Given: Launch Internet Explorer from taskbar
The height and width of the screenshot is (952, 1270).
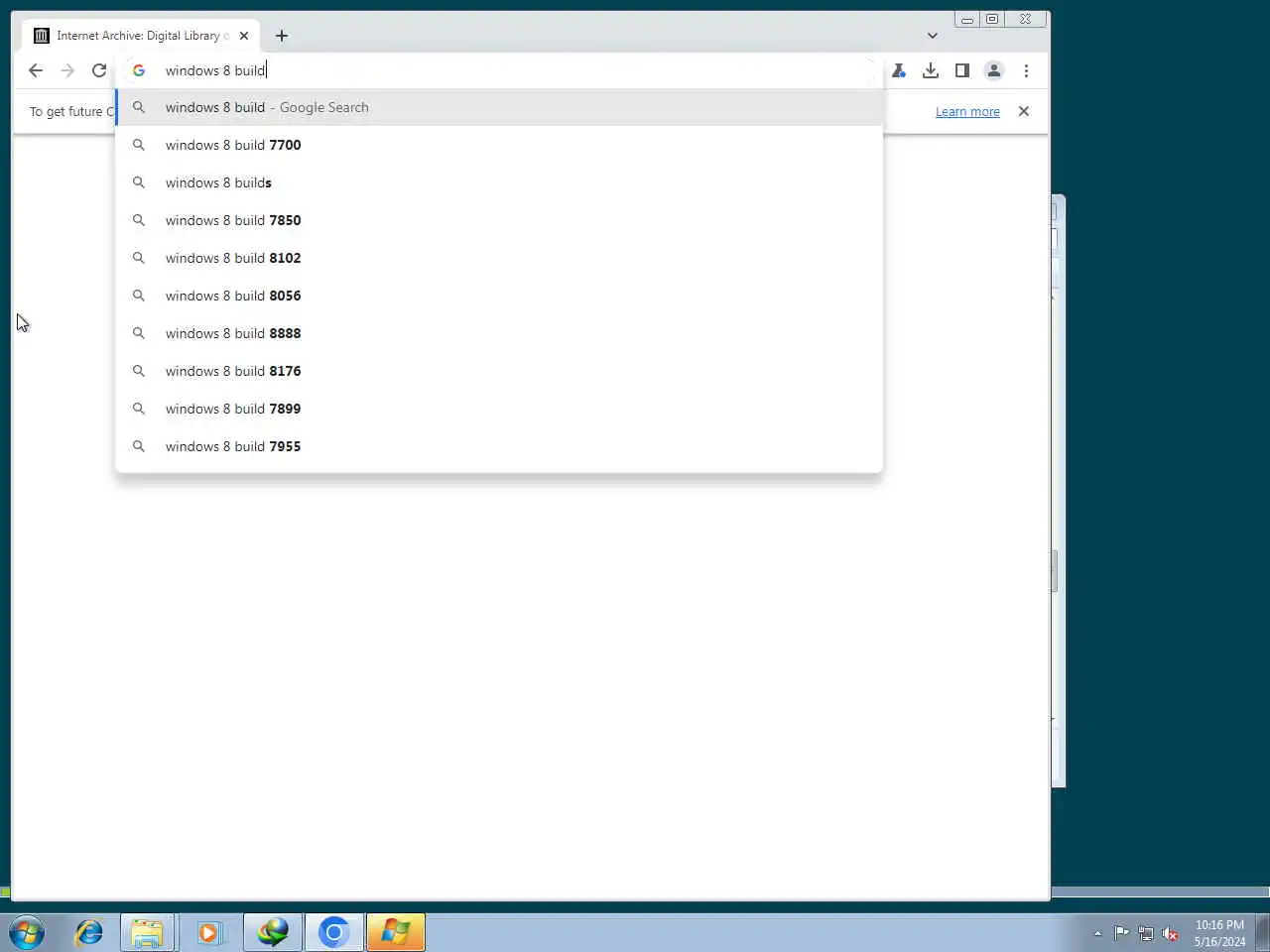Looking at the screenshot, I should [89, 933].
